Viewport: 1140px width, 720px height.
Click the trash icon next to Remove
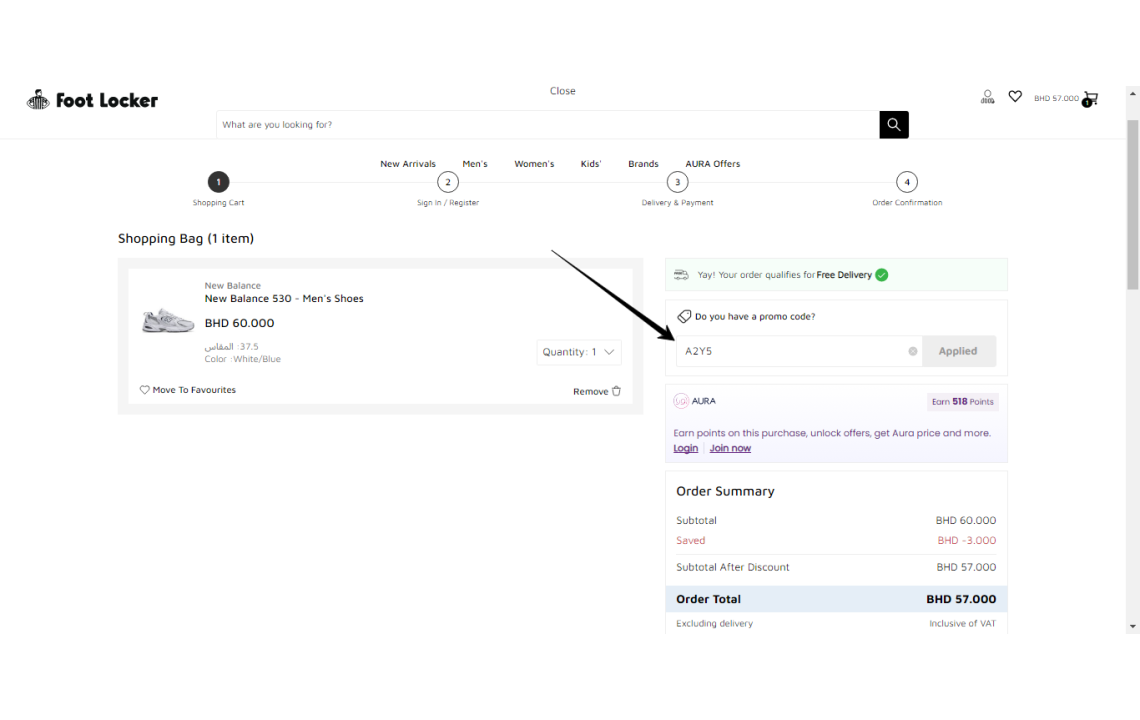[617, 391]
